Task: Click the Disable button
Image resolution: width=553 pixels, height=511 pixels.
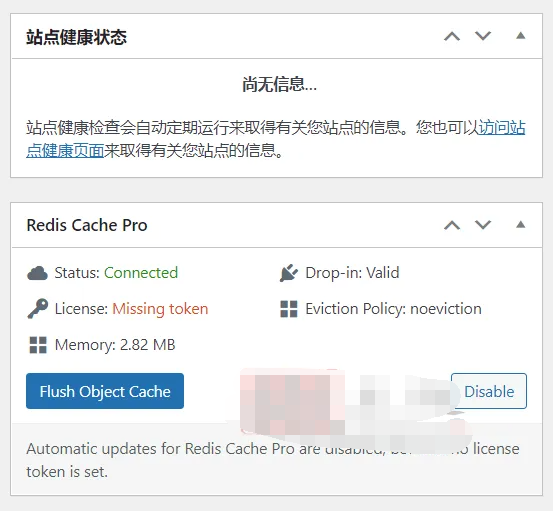Action: (x=489, y=391)
